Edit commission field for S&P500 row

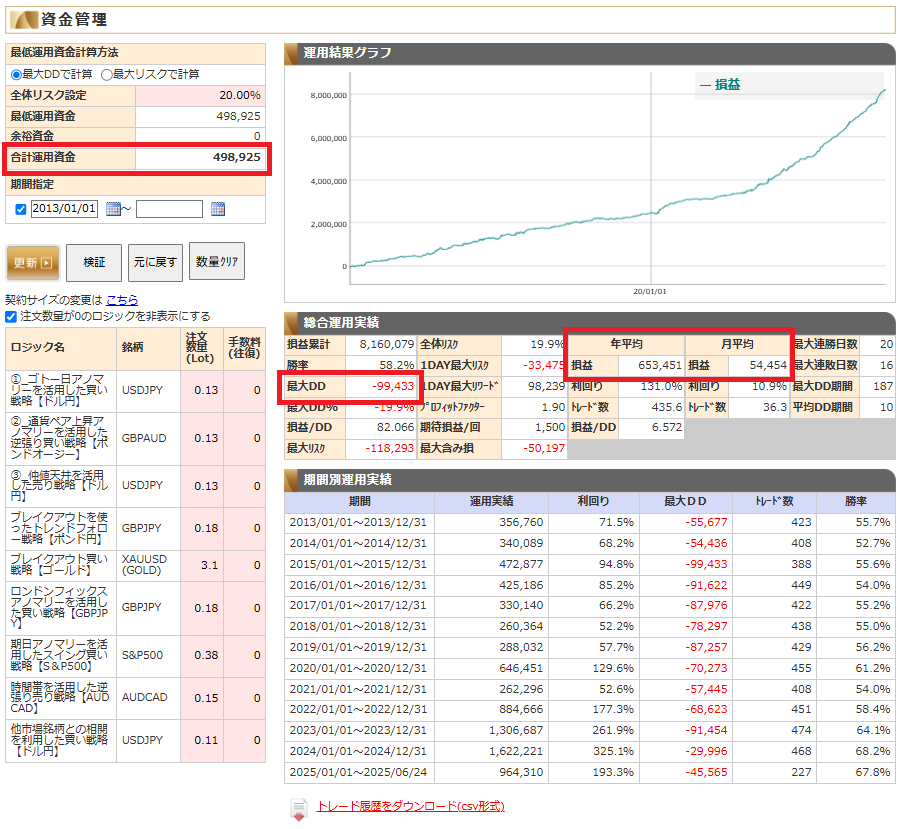click(244, 655)
